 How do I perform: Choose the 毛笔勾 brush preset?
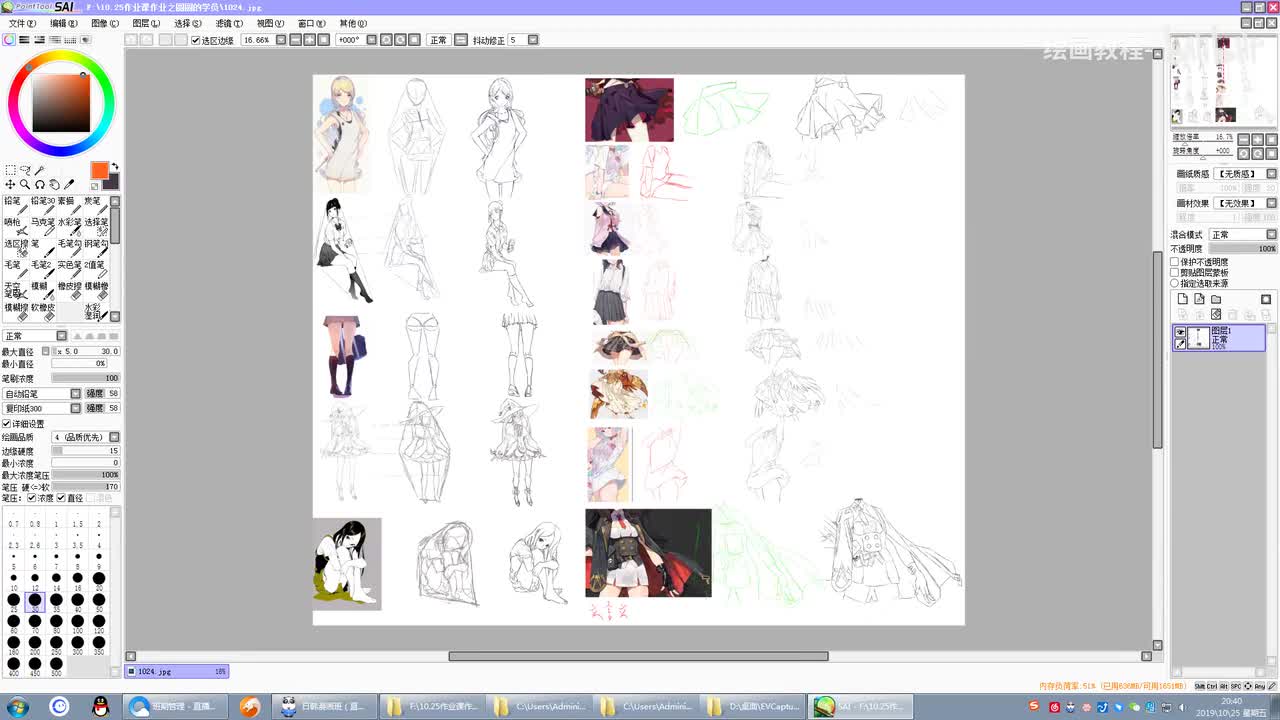coord(69,249)
